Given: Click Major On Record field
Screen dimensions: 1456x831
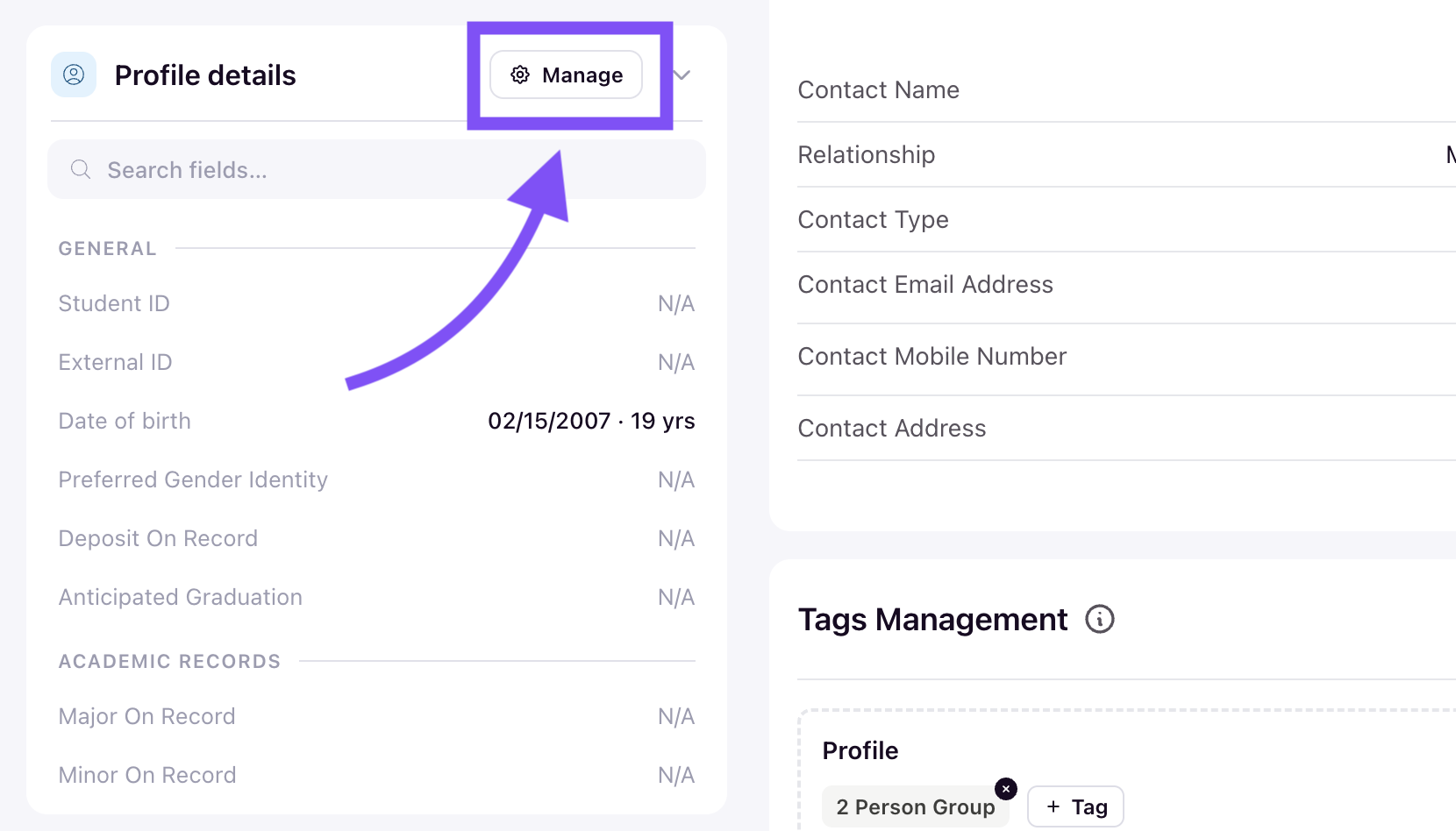Looking at the screenshot, I should point(376,716).
